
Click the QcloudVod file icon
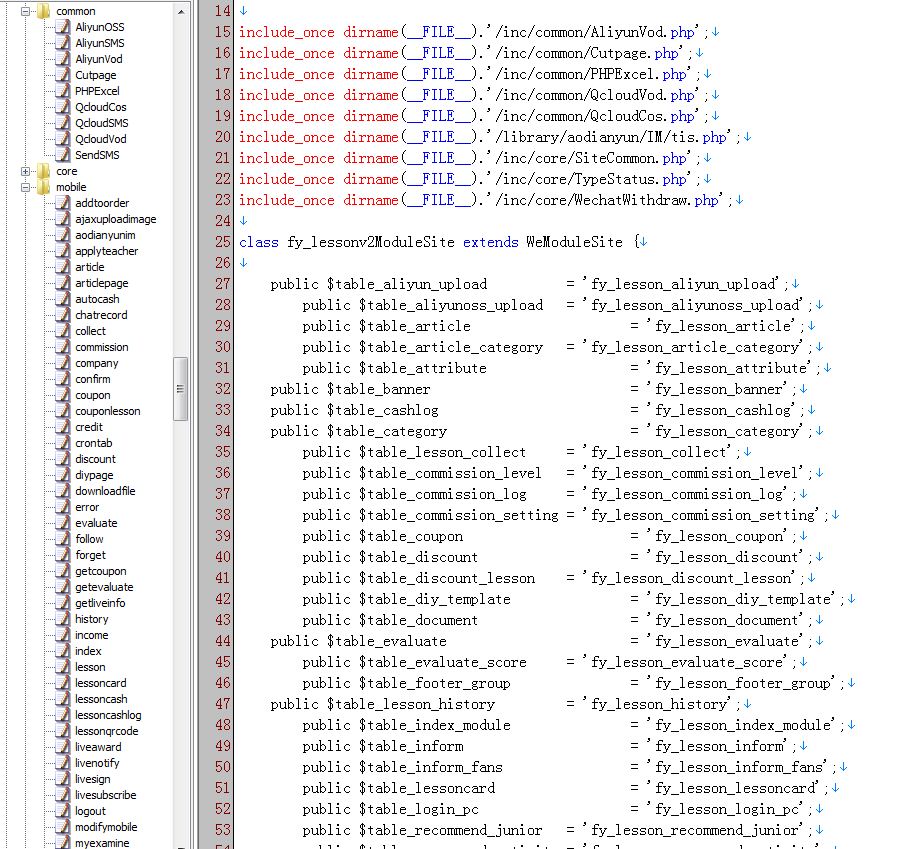pos(63,139)
